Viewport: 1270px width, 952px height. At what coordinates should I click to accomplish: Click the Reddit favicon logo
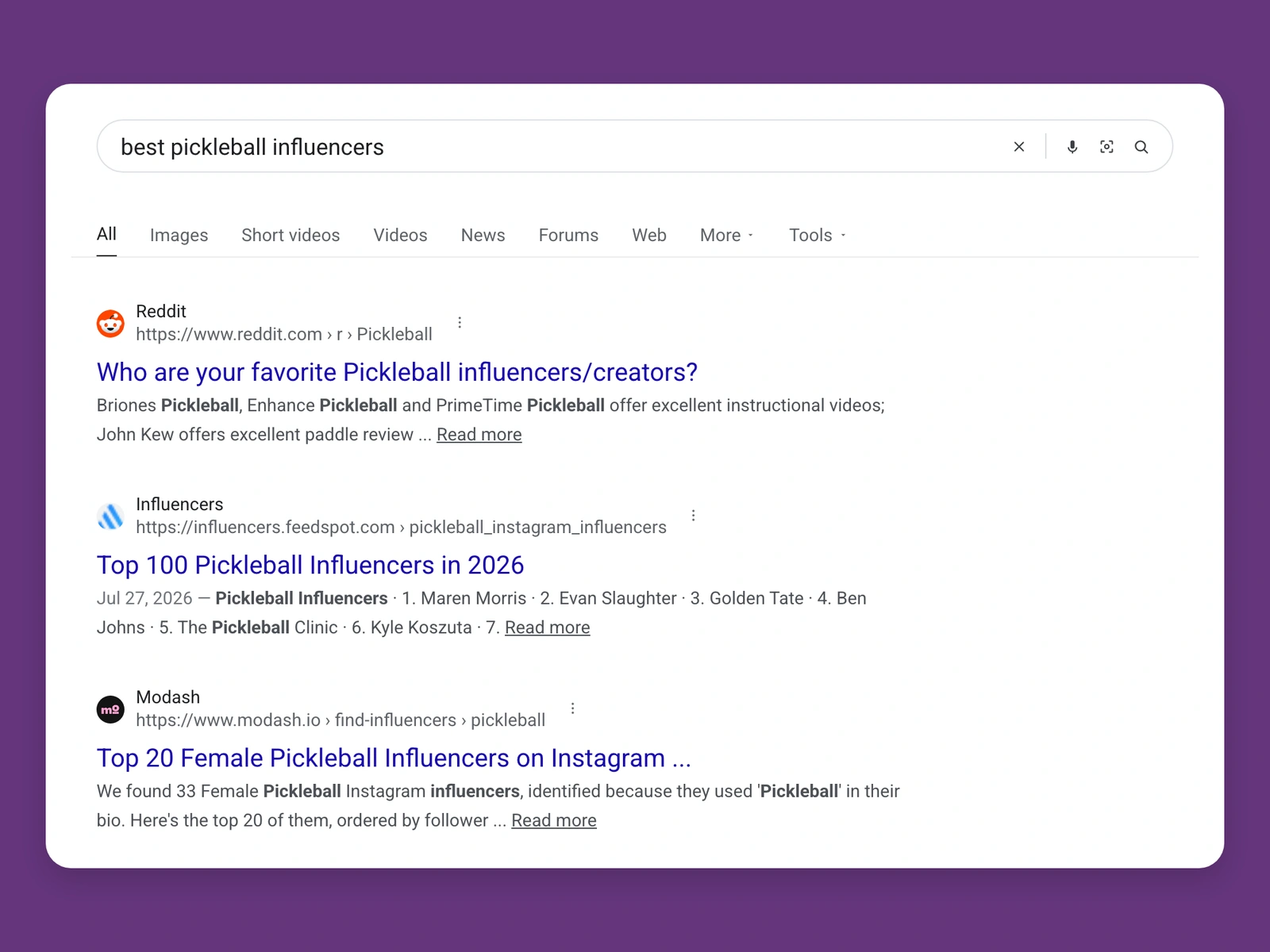(110, 323)
